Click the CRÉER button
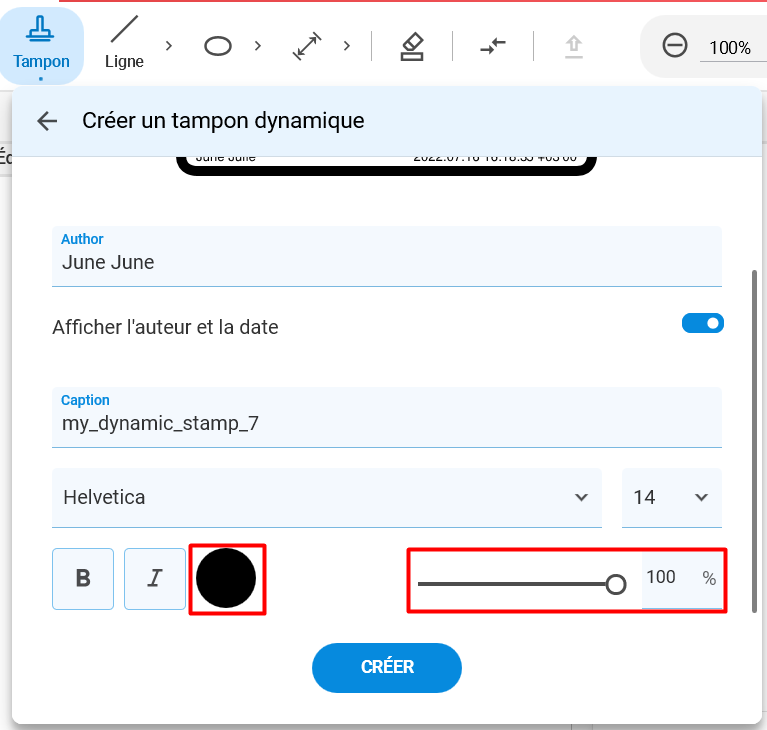This screenshot has width=767, height=730. (387, 667)
